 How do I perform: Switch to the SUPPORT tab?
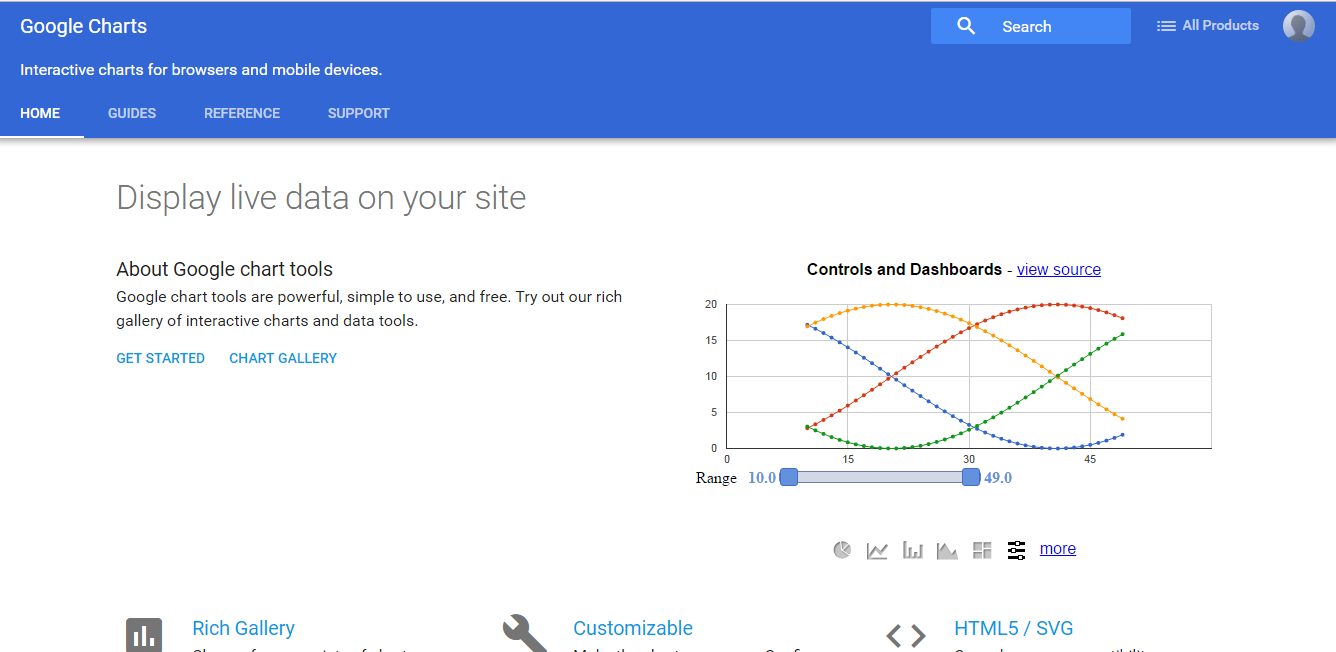pos(359,113)
